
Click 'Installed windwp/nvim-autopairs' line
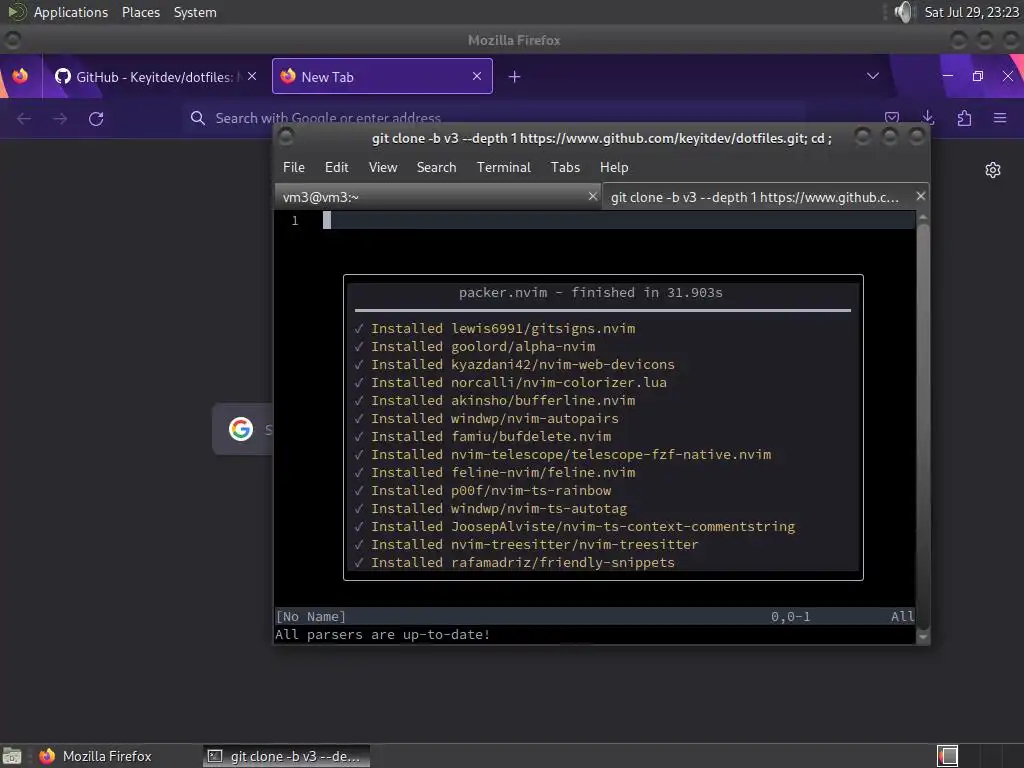(486, 419)
